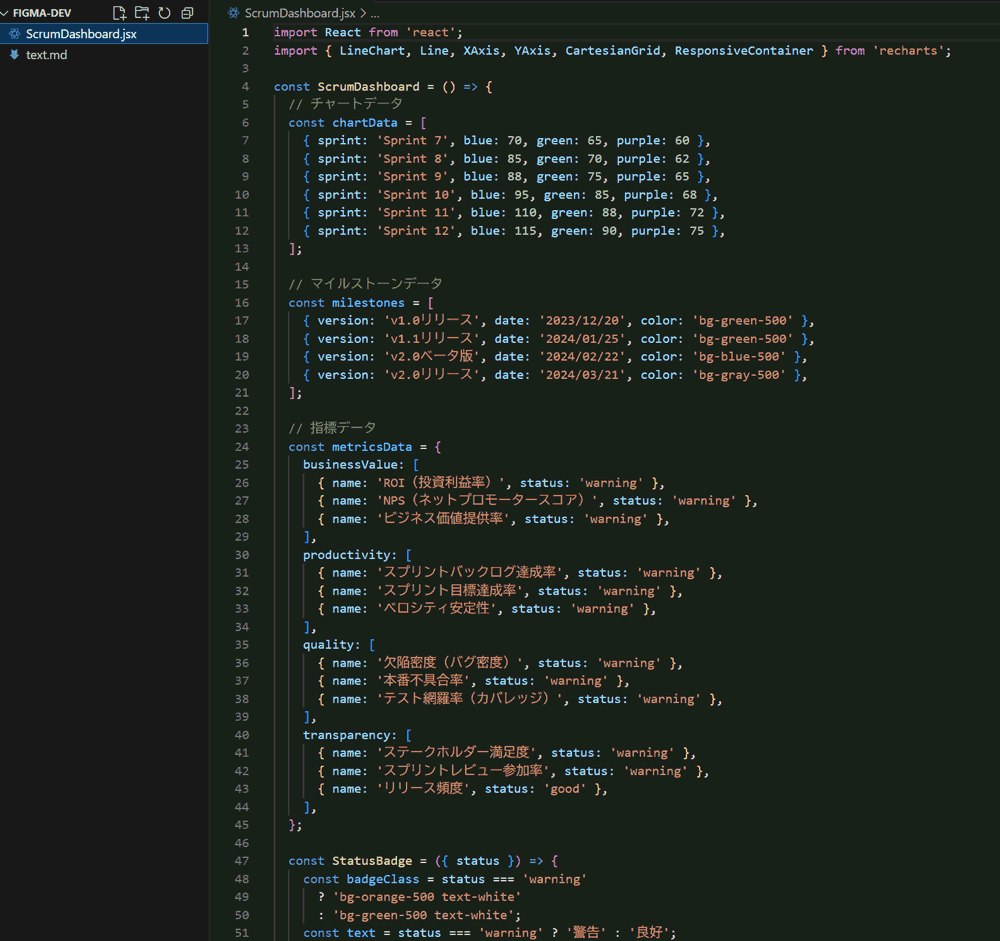Click the StatusBadge component name
This screenshot has width=1000, height=941.
pos(372,861)
